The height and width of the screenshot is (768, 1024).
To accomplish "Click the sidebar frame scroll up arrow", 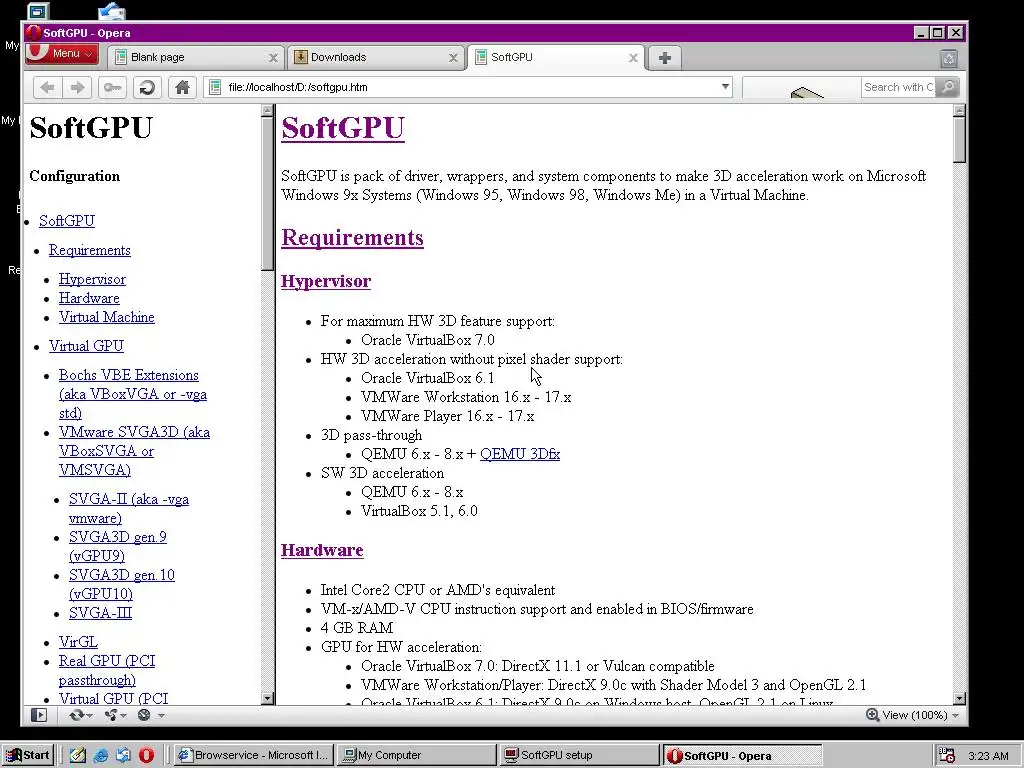I will pyautogui.click(x=267, y=111).
